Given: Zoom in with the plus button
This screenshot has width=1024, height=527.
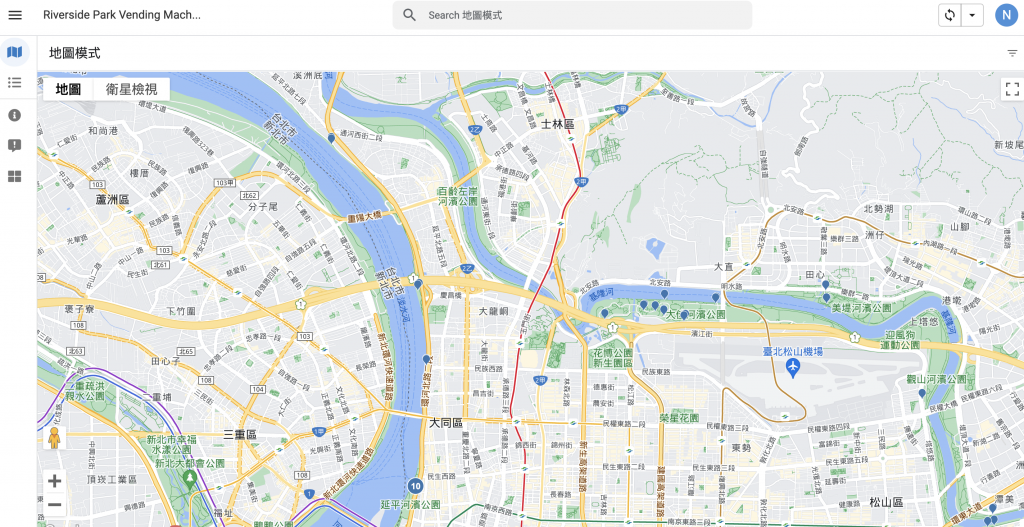Looking at the screenshot, I should 55,481.
